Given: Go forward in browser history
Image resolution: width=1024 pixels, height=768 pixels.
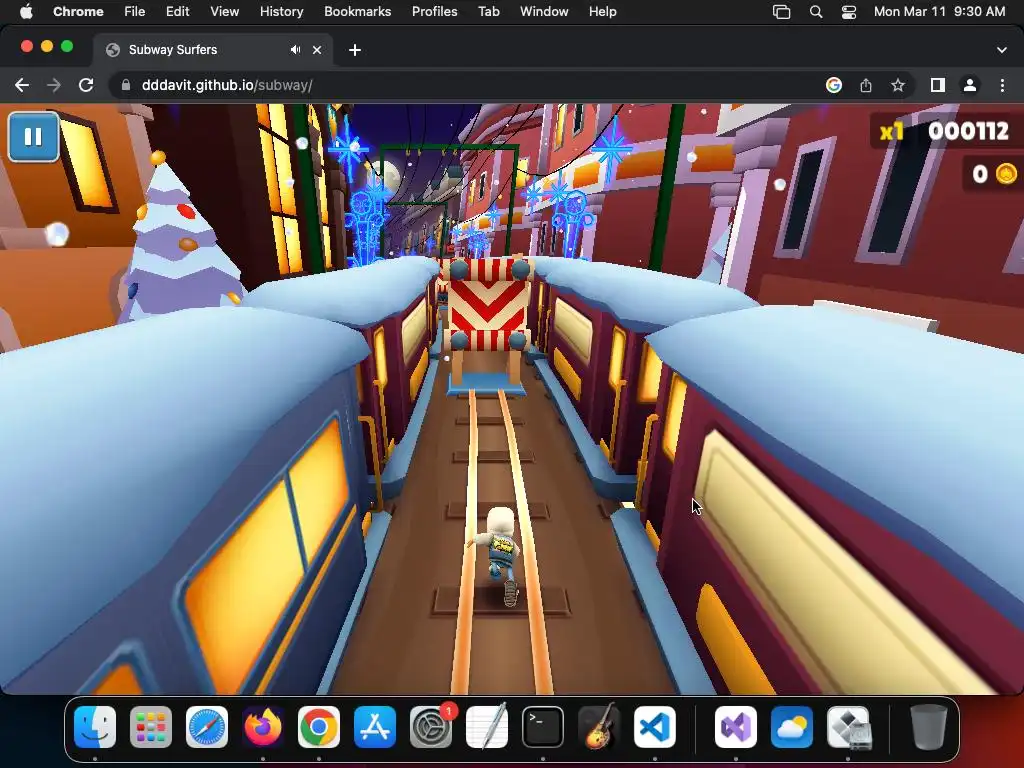Looking at the screenshot, I should pyautogui.click(x=54, y=85).
